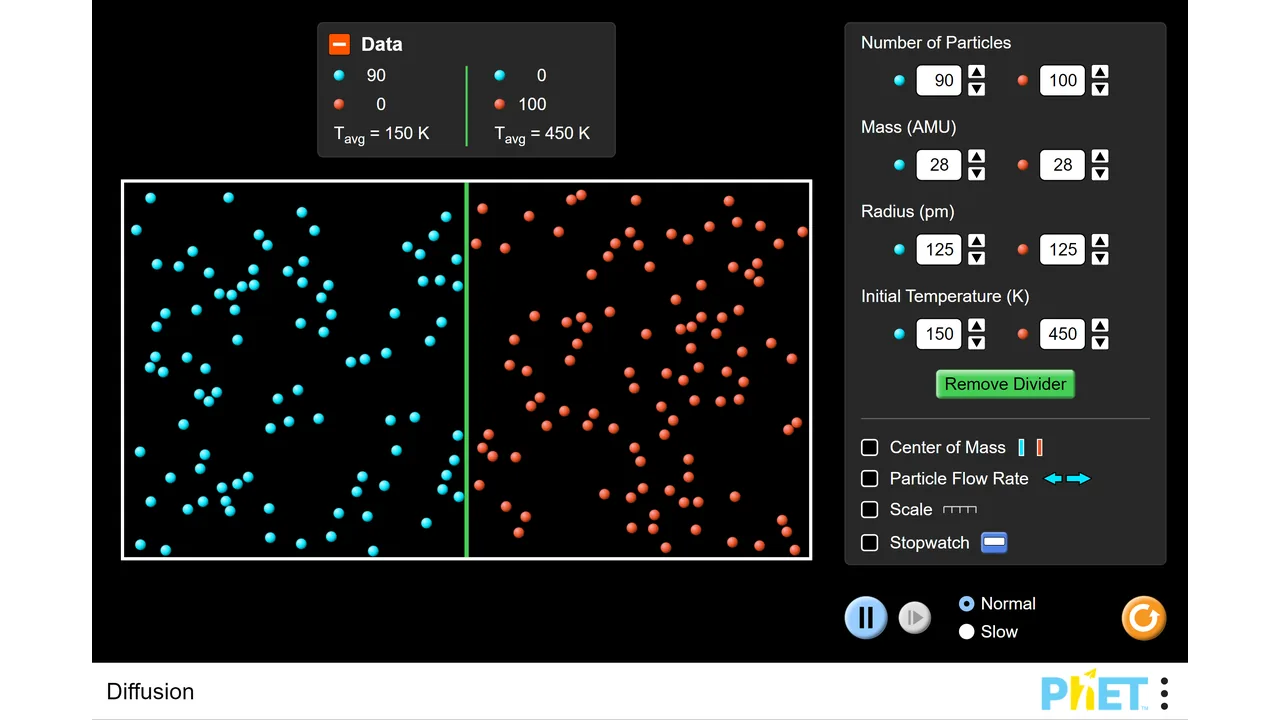This screenshot has width=1280, height=720.
Task: Click the red particle count field 100
Action: [1062, 80]
